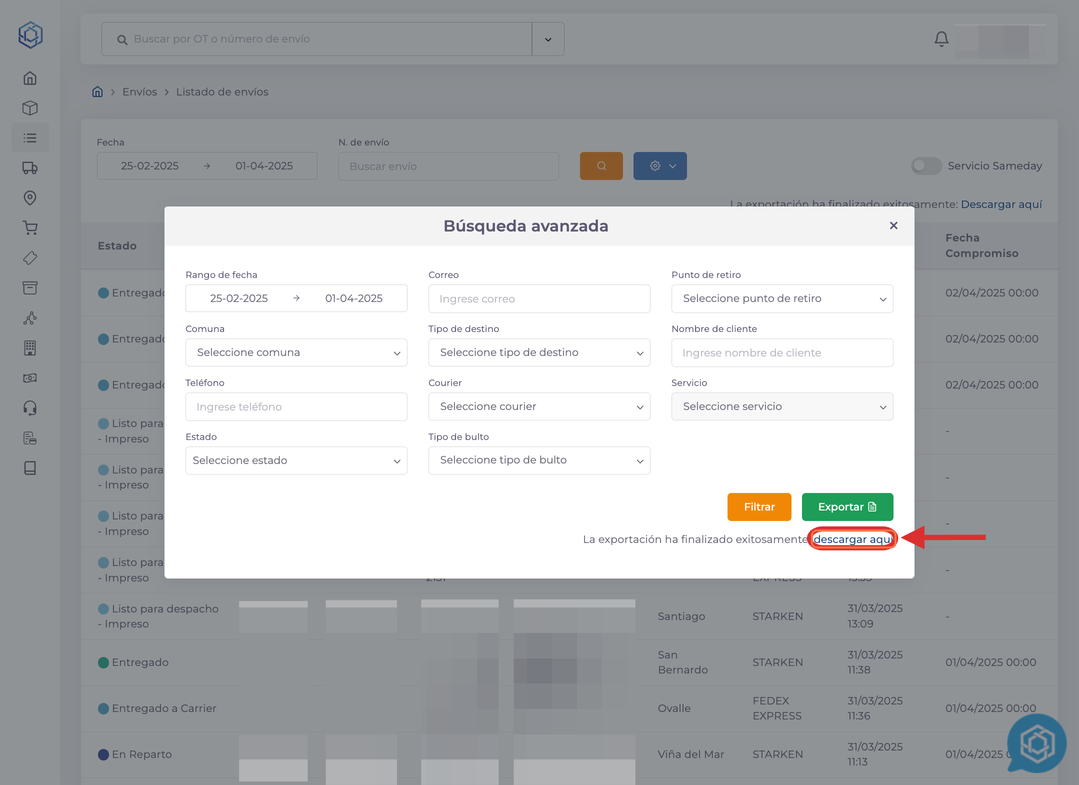
Task: Close the Búsqueda avanzada dialog
Action: pos(893,226)
